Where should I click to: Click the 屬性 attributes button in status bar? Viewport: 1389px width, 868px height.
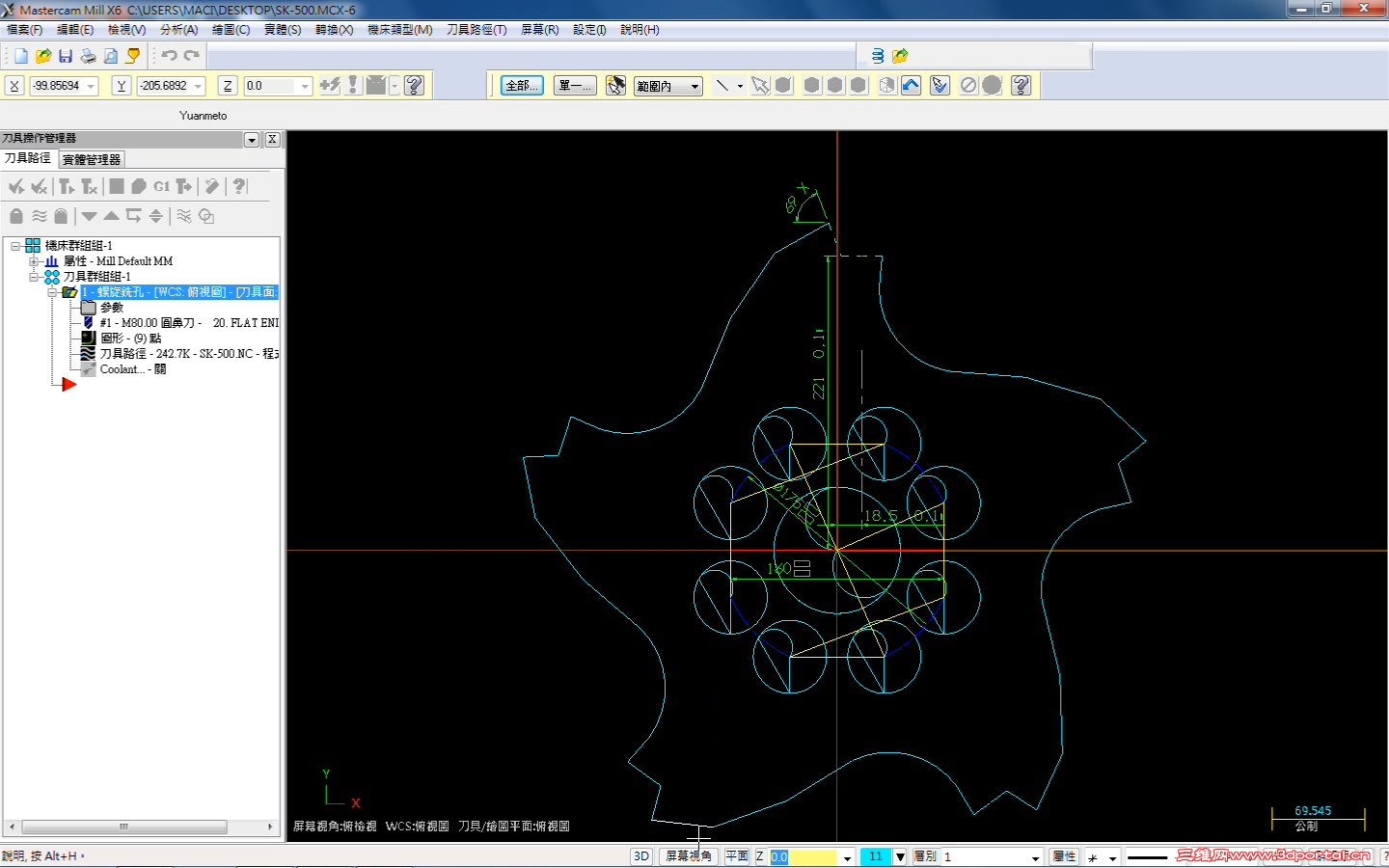point(1065,856)
